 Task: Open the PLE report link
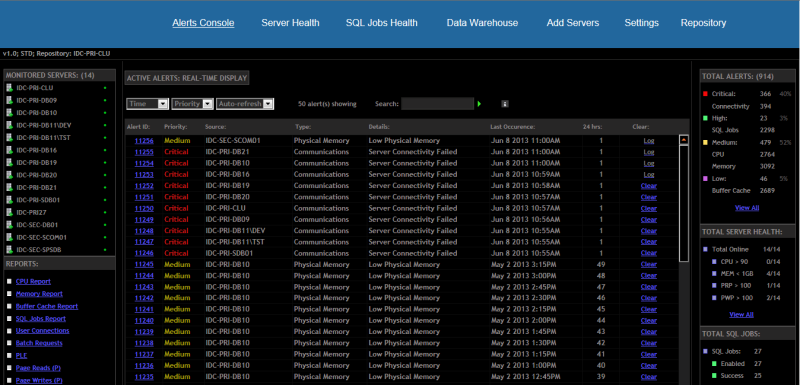(x=21, y=355)
